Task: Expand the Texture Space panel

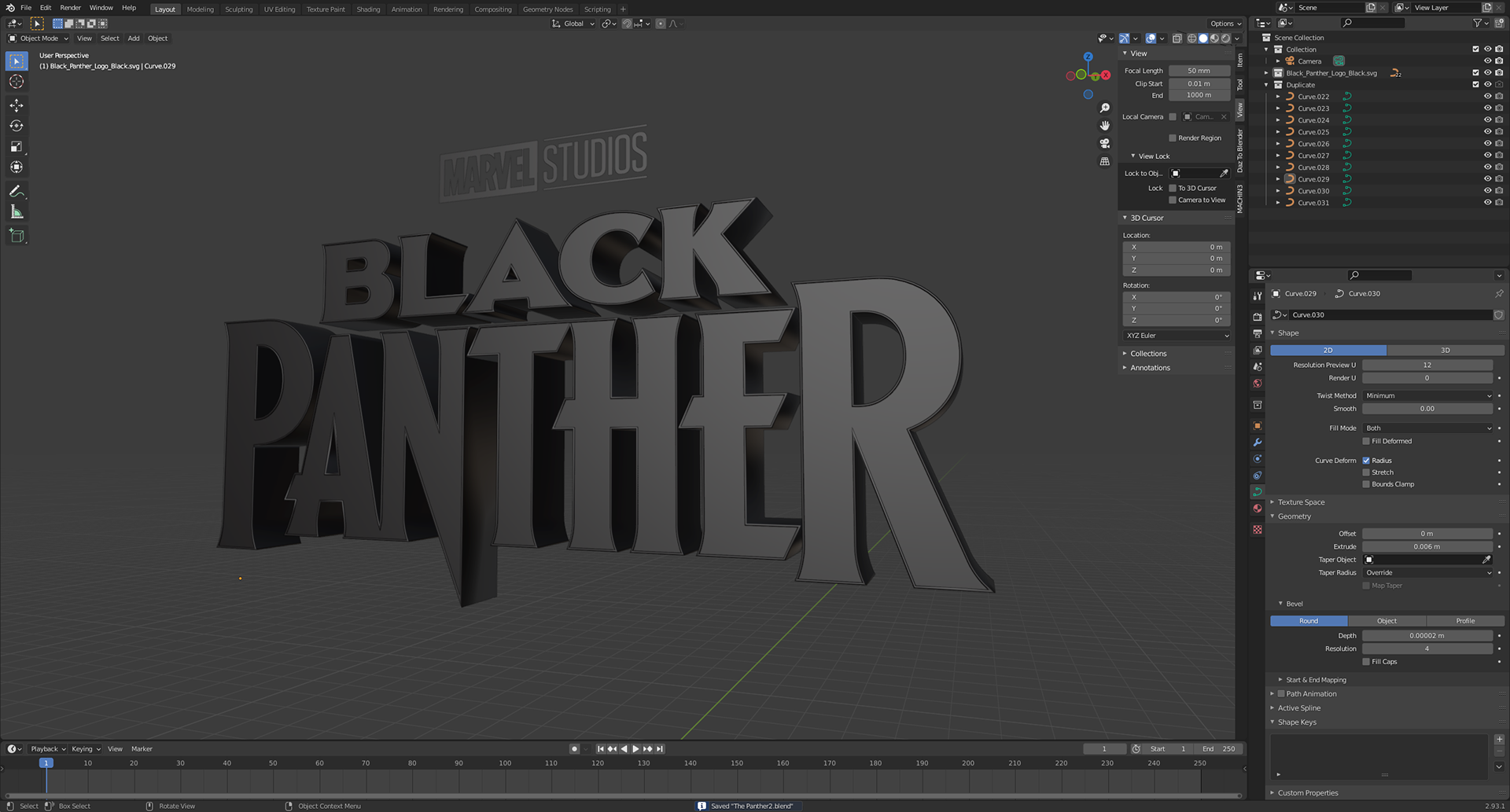Action: (x=1301, y=502)
